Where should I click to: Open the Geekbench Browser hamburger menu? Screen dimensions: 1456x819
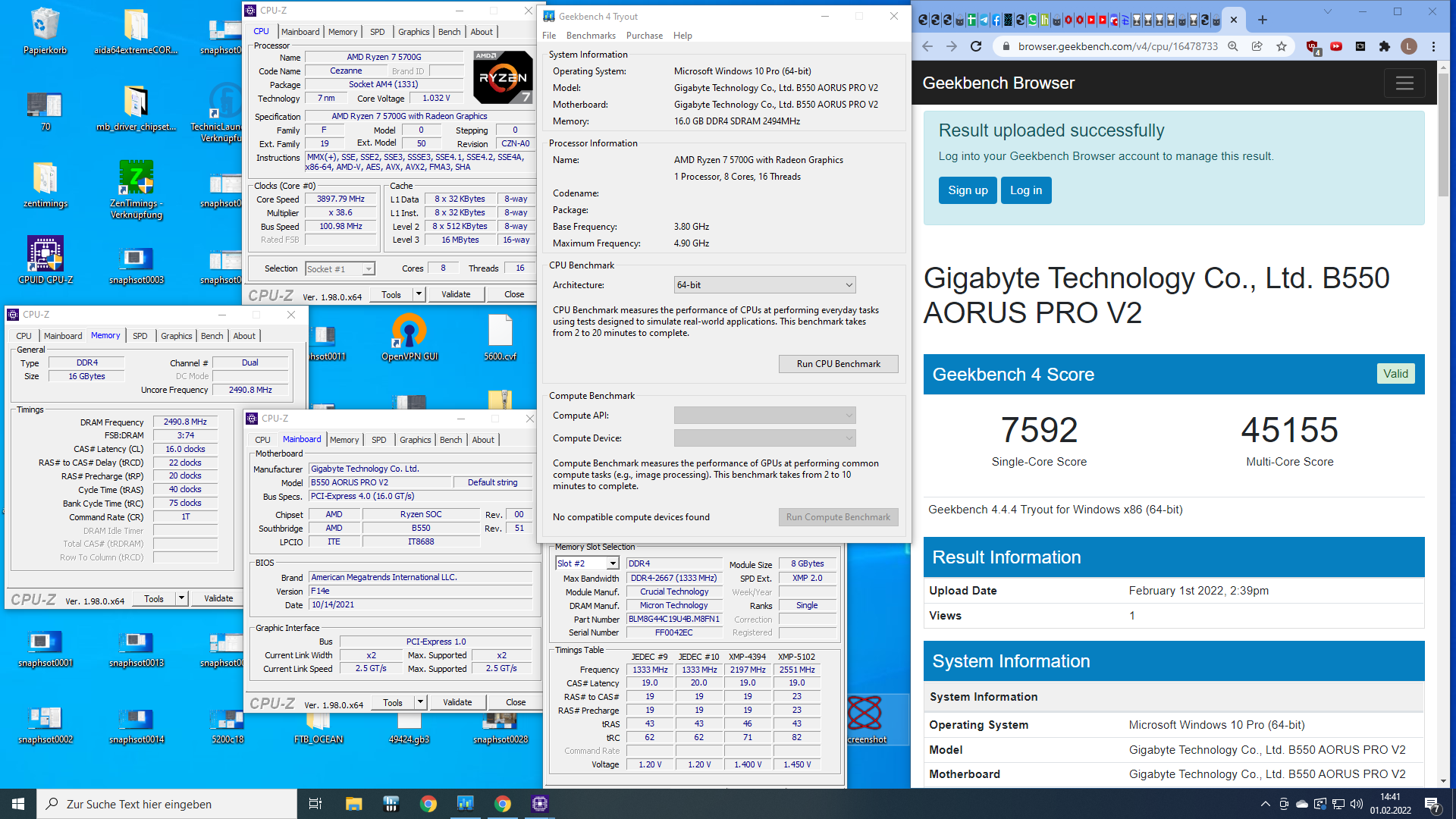(1404, 83)
